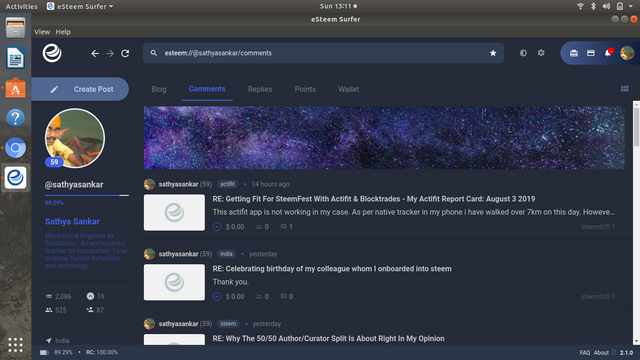
Task: Switch layout with grid view icon
Action: click(x=624, y=89)
